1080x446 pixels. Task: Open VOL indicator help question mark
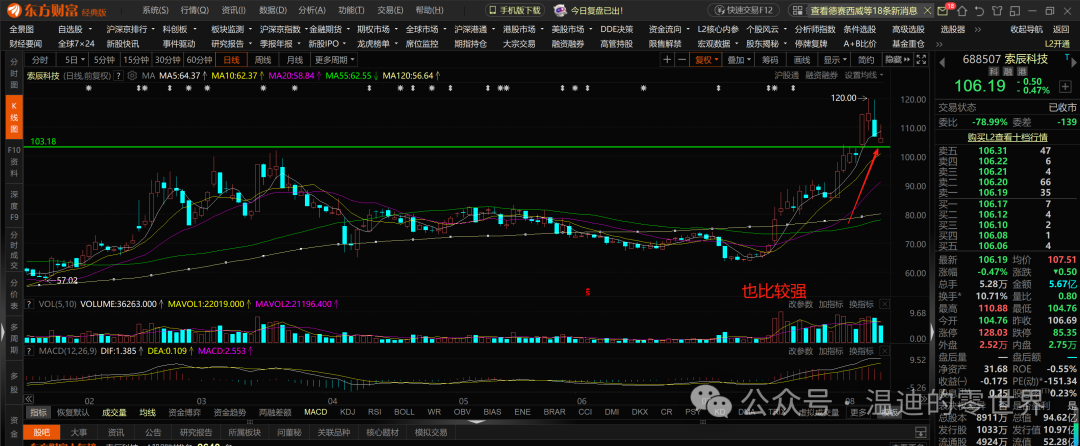point(28,304)
